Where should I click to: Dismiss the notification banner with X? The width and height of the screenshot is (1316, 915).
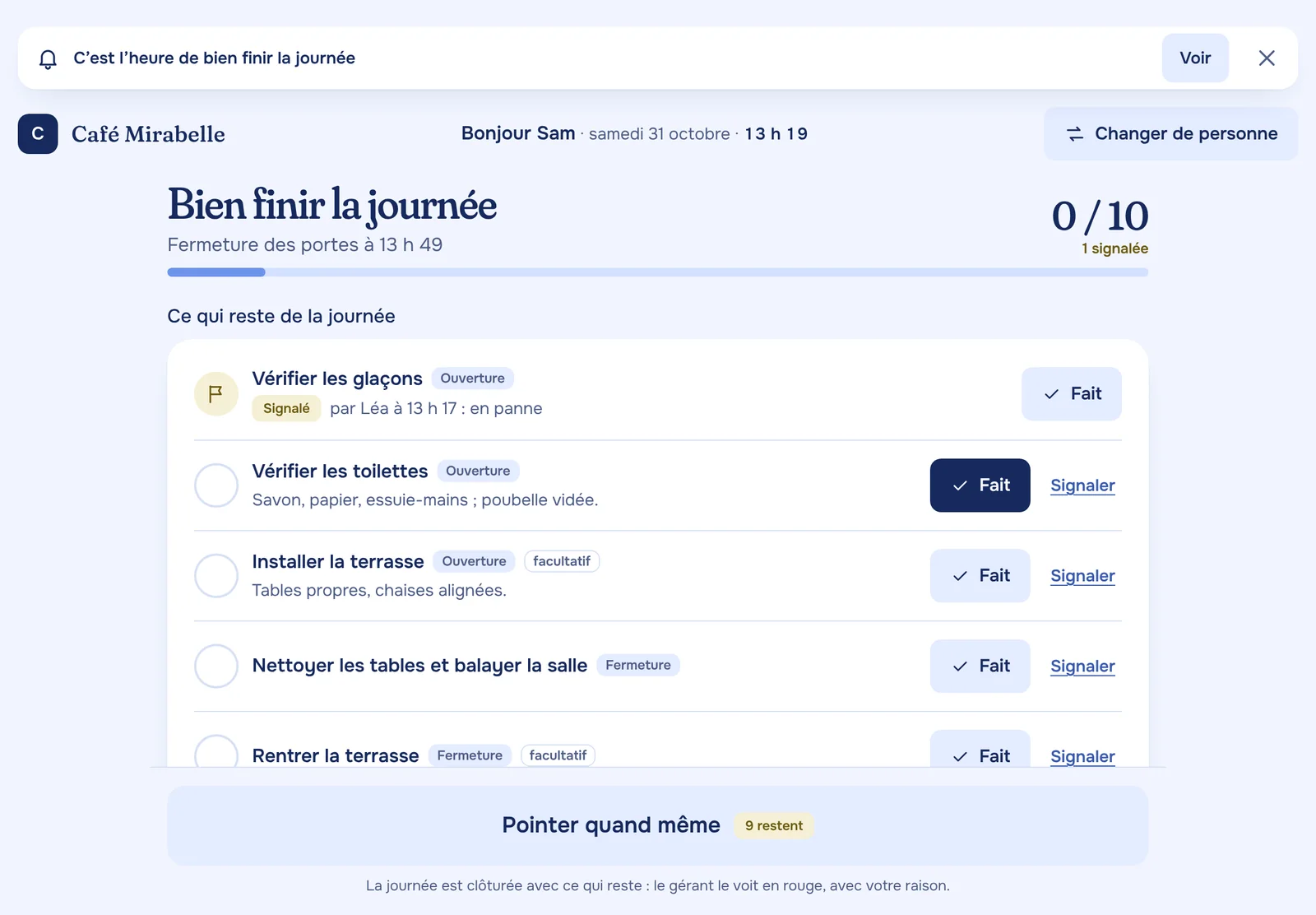[1267, 58]
